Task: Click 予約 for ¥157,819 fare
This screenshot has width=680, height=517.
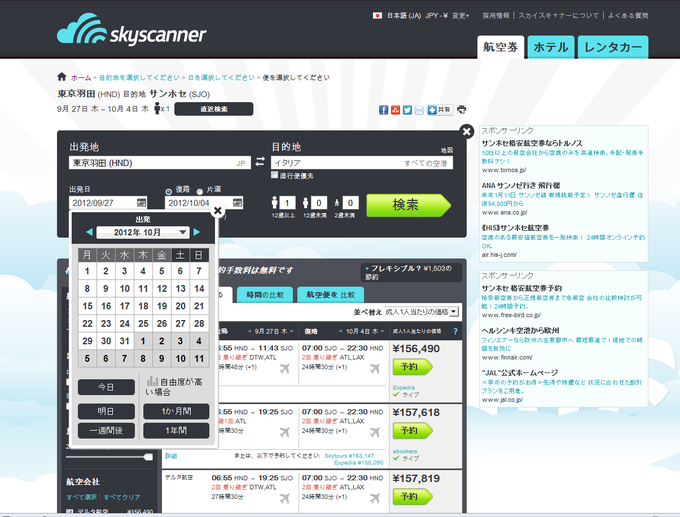Action: [x=412, y=496]
